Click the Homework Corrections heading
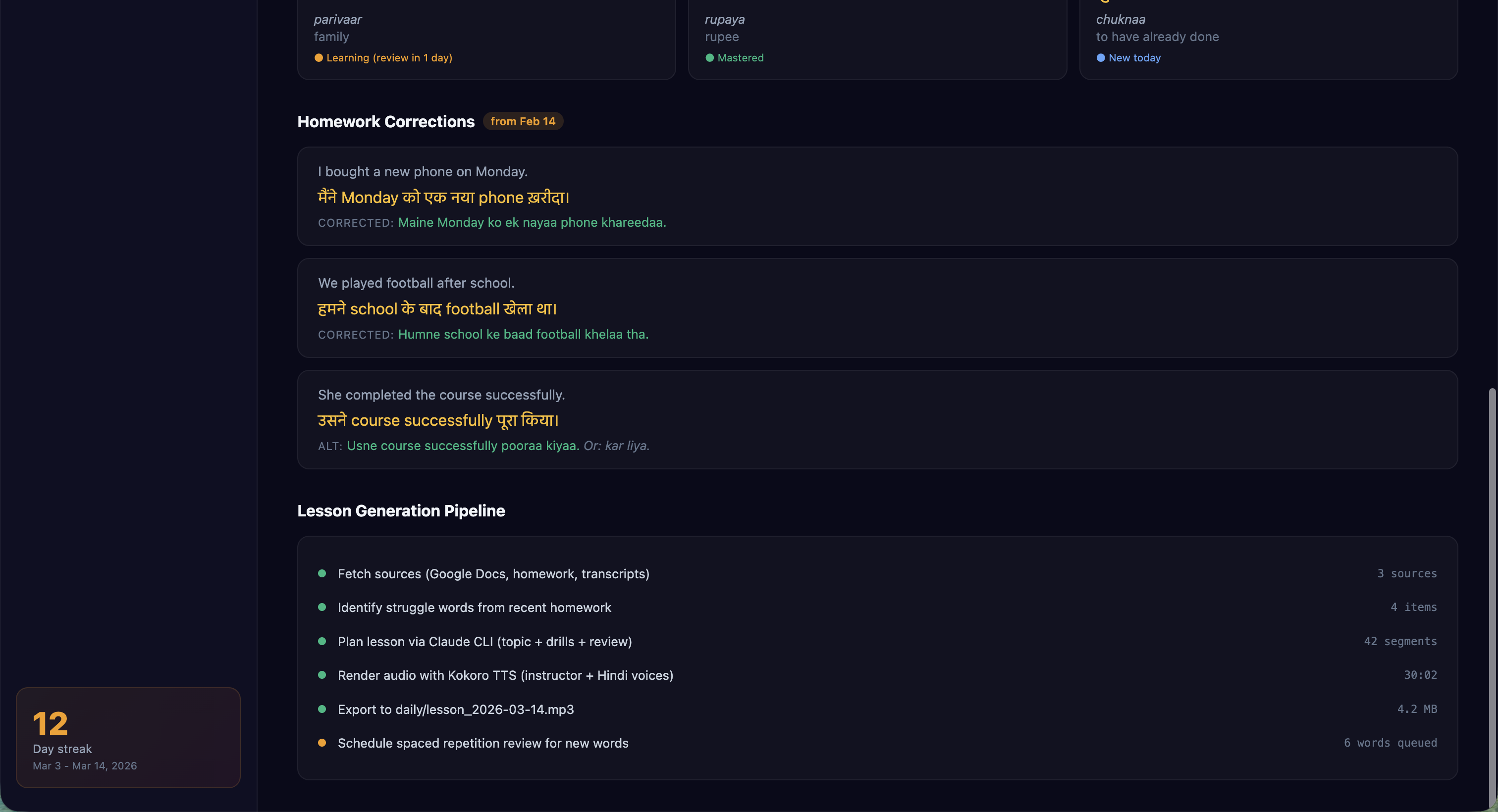 click(385, 121)
